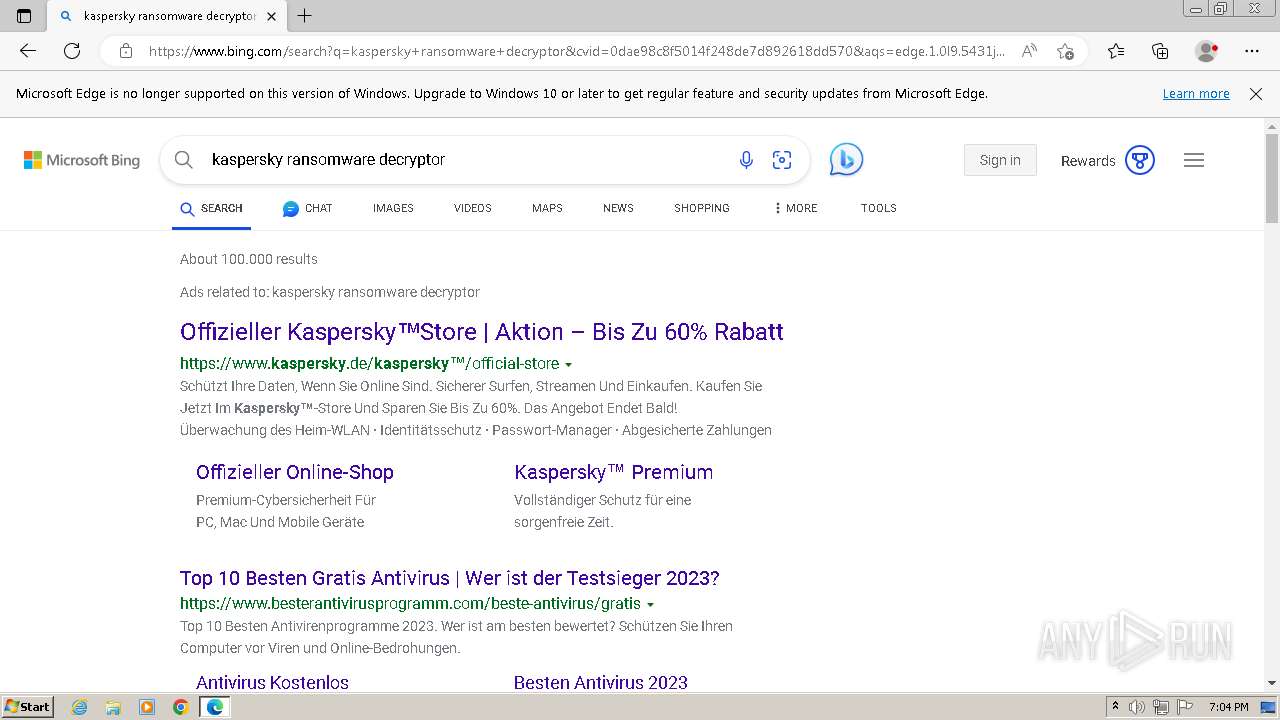This screenshot has height=720, width=1280.
Task: Open Bing hamburger settings menu
Action: click(x=1194, y=160)
